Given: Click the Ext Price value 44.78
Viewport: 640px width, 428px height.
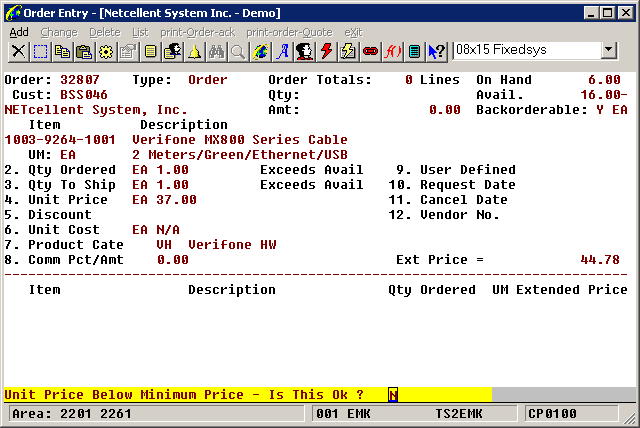Looking at the screenshot, I should click(600, 260).
